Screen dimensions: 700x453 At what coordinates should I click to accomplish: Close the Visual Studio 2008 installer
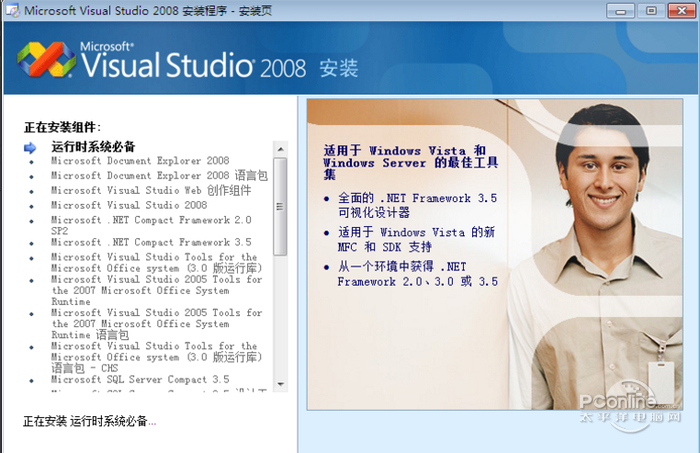coord(682,10)
